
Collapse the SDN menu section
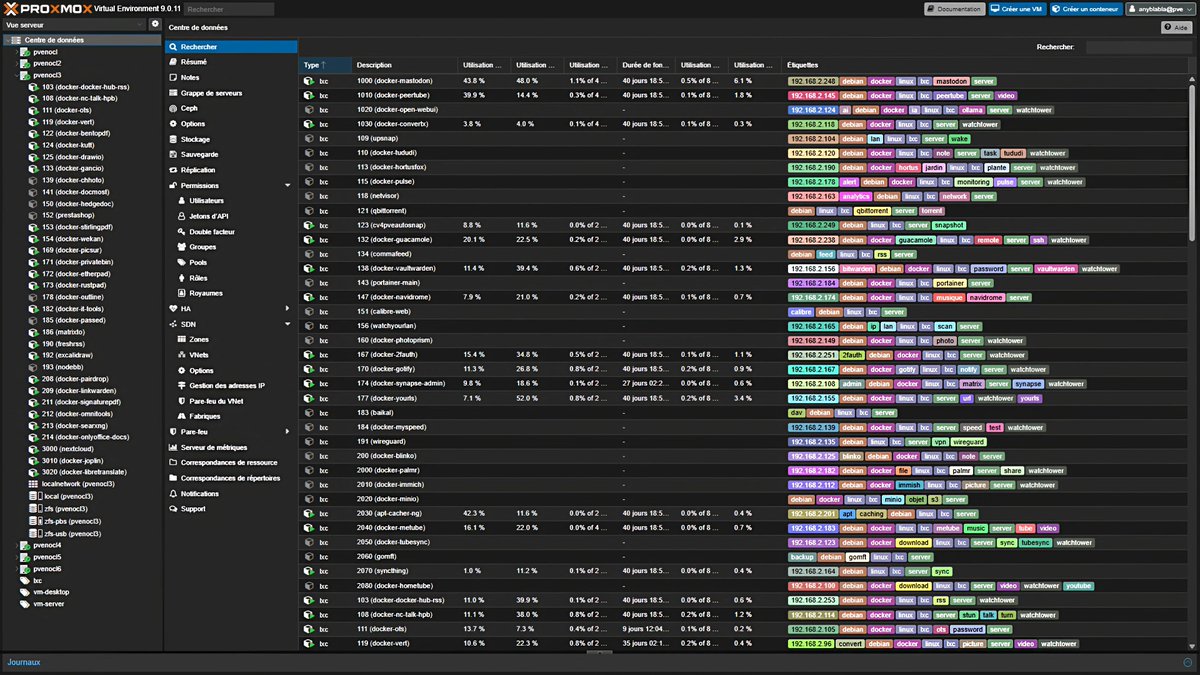coord(288,324)
